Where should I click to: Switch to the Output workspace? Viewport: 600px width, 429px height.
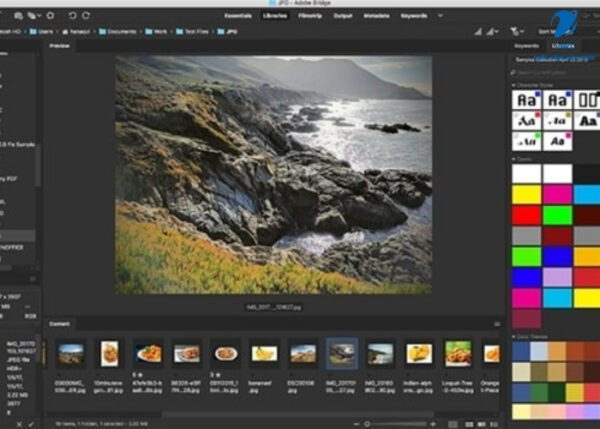(343, 16)
